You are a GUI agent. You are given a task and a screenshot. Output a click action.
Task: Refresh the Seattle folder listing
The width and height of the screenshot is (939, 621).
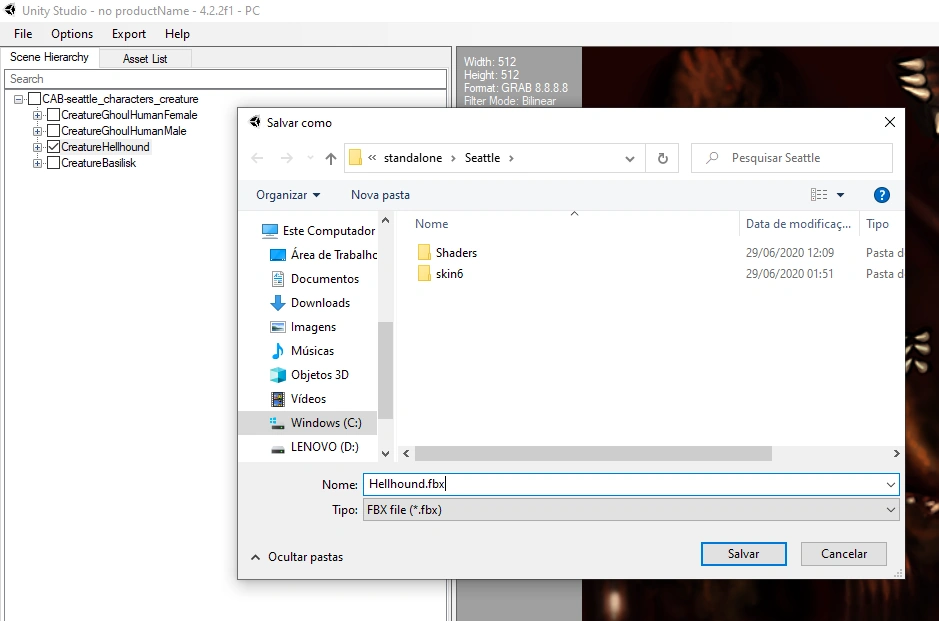coord(662,158)
